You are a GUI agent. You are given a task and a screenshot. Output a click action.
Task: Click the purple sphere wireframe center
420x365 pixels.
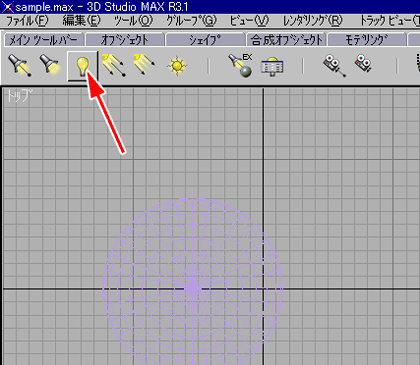pyautogui.click(x=192, y=288)
